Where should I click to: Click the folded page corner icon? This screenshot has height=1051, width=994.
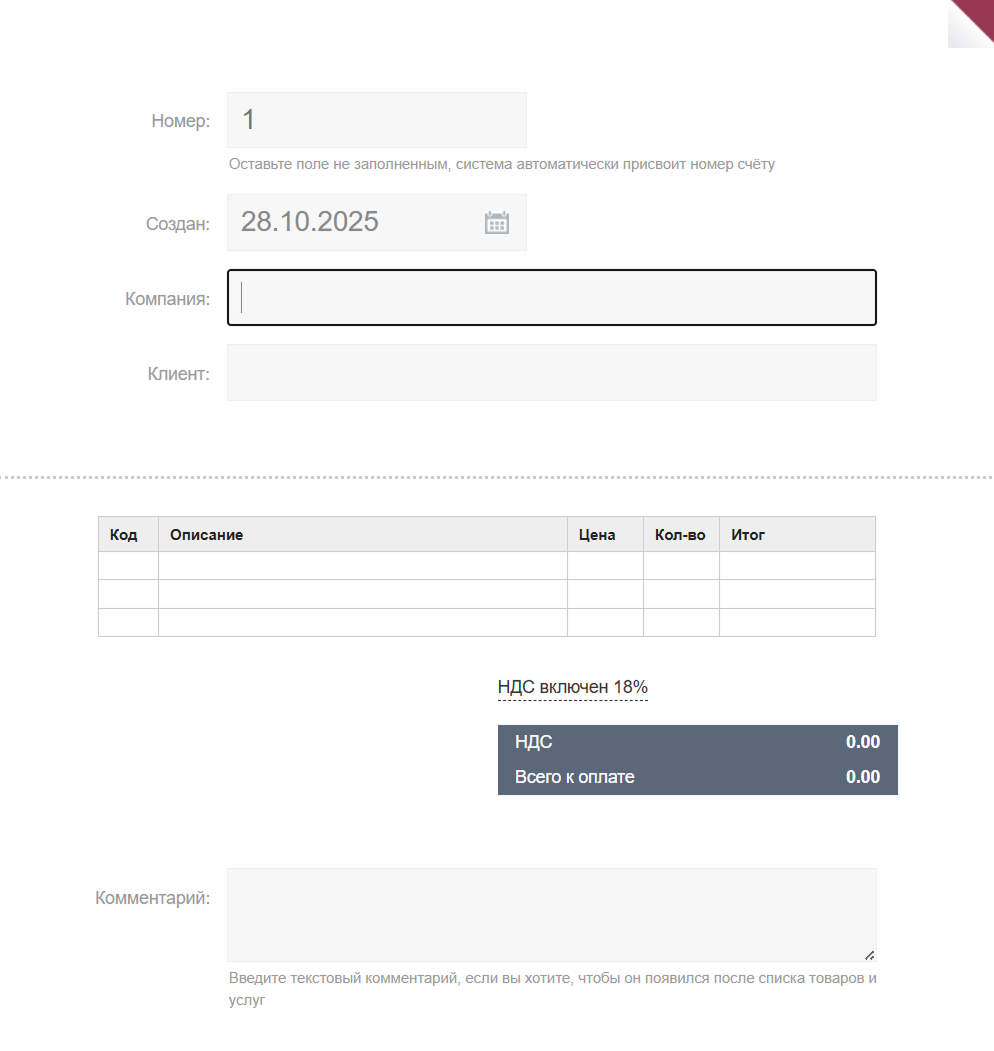972,22
